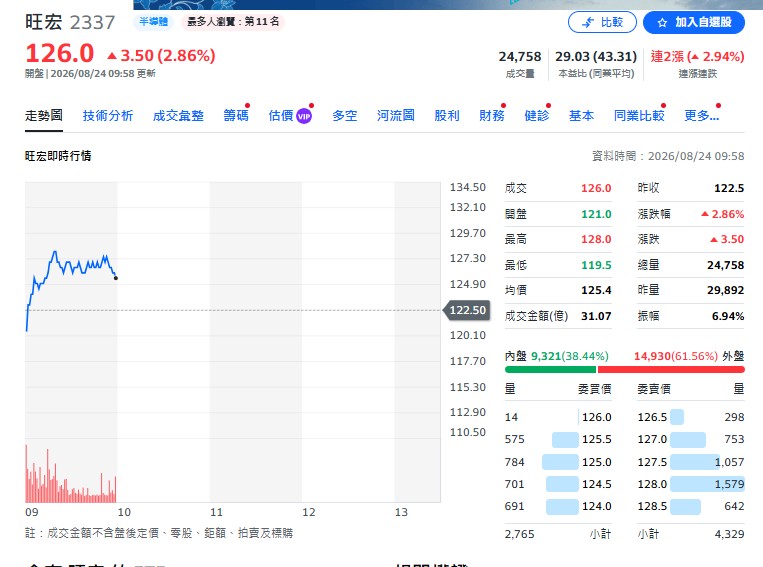
Task: Switch to the 多空 tab
Action: [x=345, y=116]
